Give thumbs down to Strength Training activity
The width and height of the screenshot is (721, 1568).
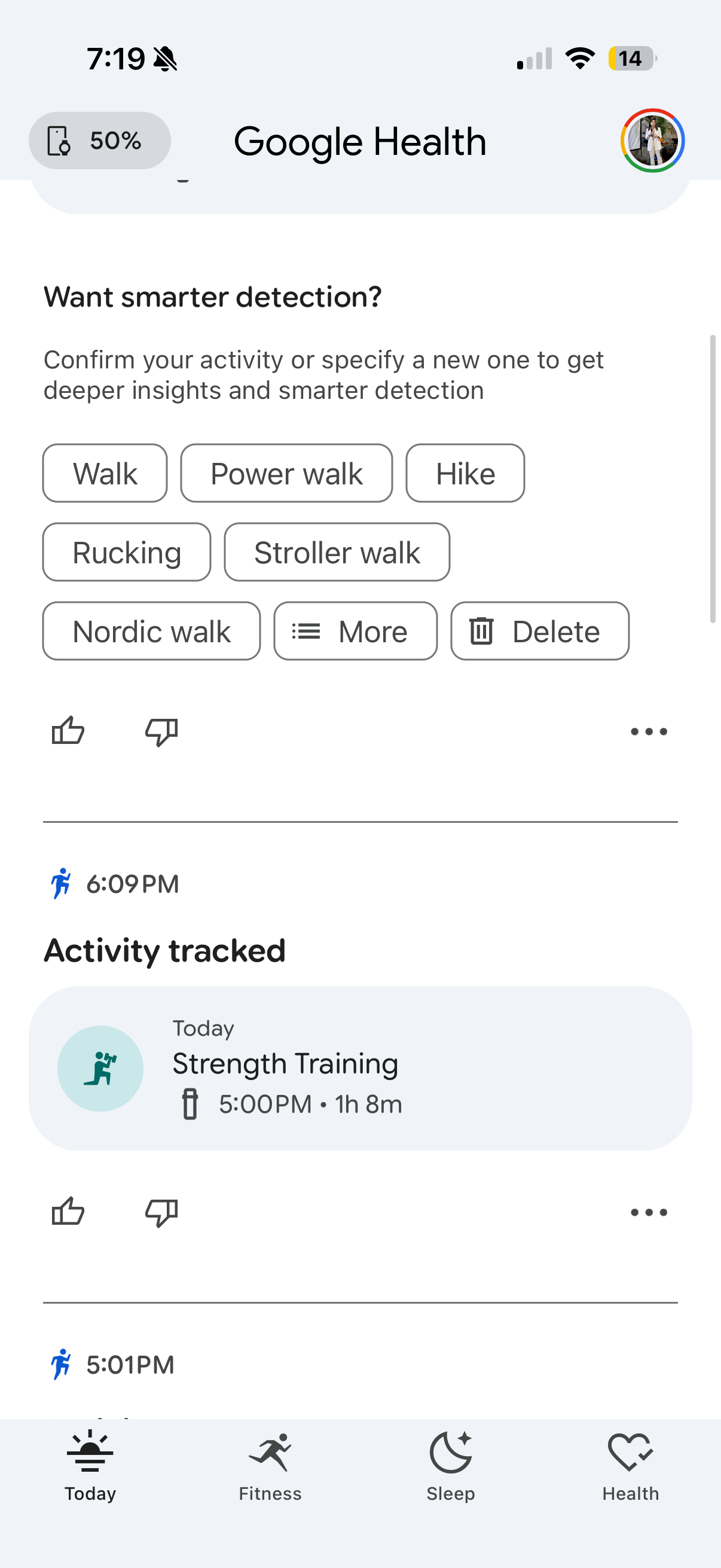[x=161, y=1212]
